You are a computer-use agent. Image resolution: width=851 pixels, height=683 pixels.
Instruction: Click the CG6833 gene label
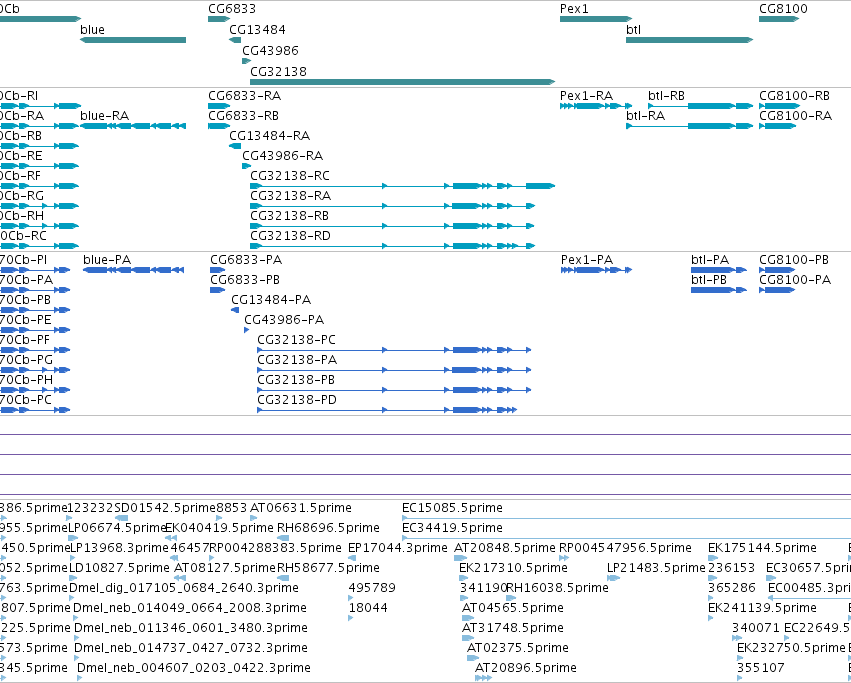pos(232,9)
